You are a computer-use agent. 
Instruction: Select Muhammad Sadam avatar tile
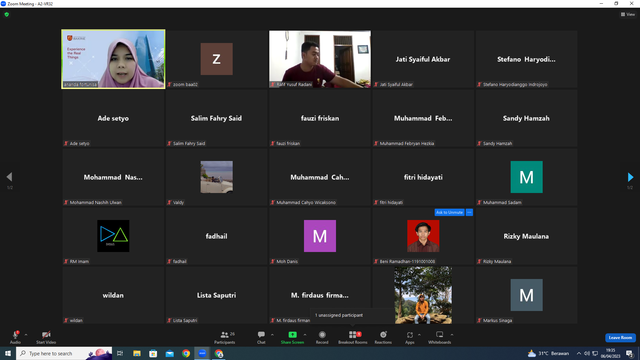click(x=527, y=177)
